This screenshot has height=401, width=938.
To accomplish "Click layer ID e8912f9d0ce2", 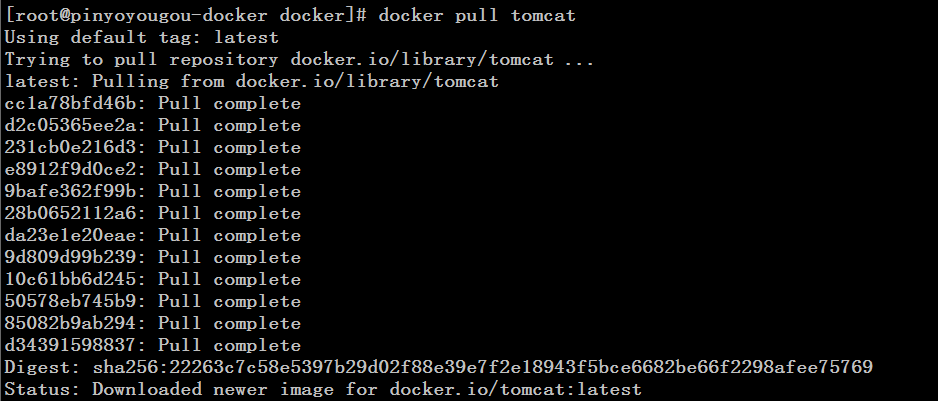I will pyautogui.click(x=71, y=169).
